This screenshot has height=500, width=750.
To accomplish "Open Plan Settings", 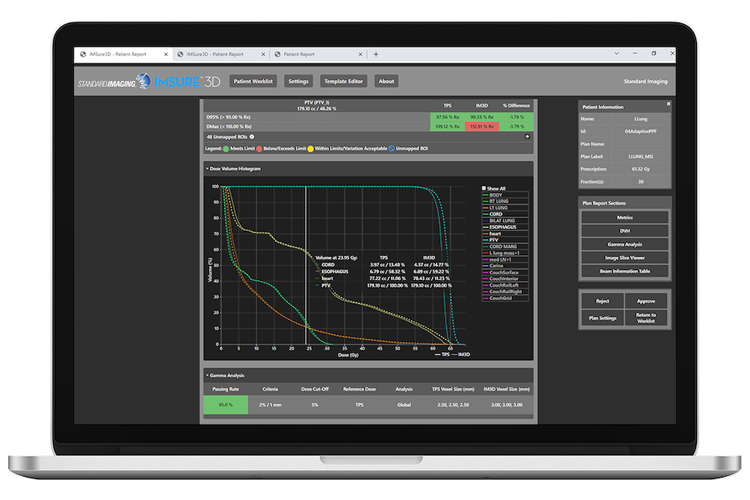I will click(x=603, y=318).
